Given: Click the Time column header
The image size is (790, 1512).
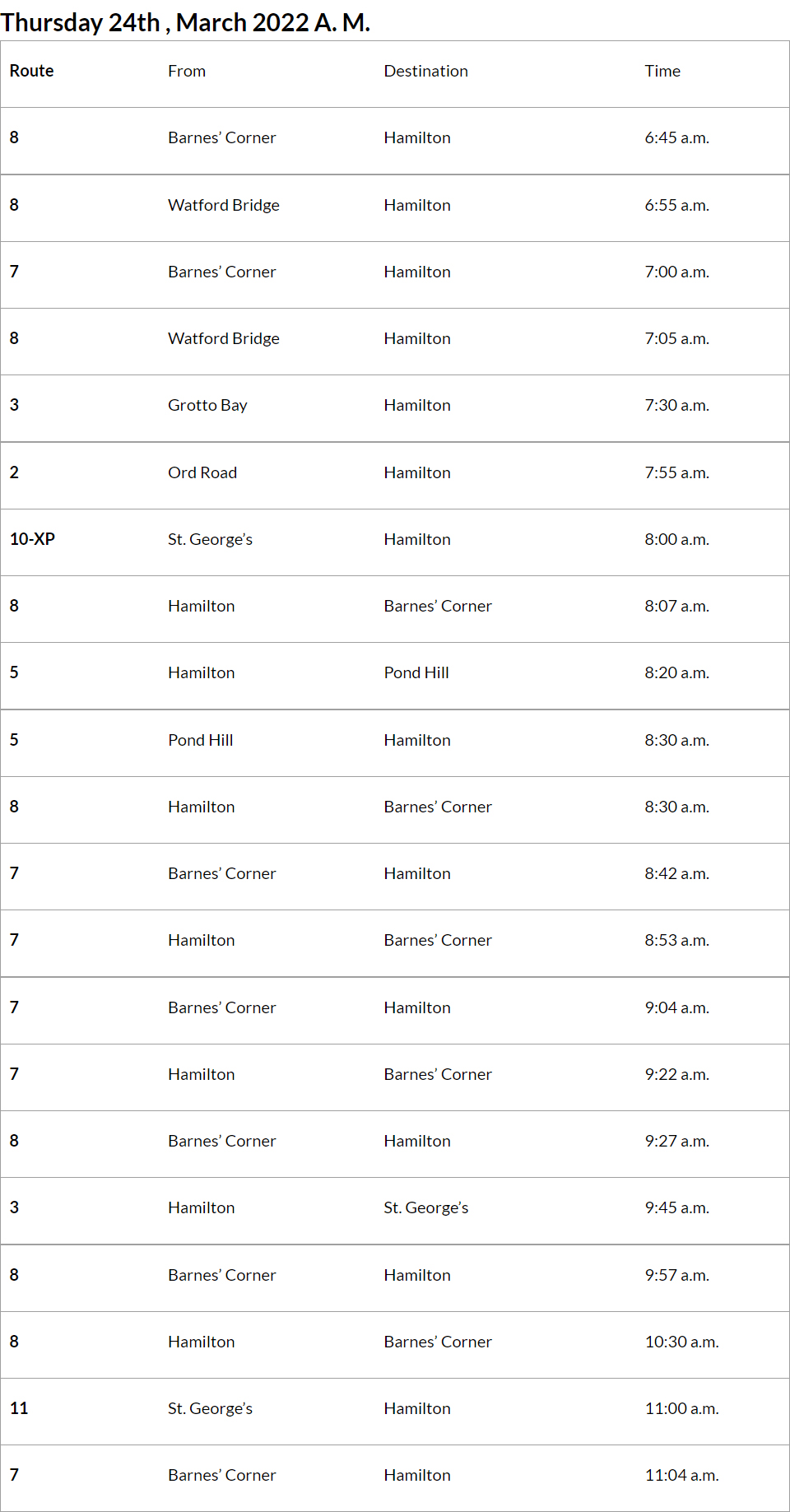Looking at the screenshot, I should click(662, 72).
